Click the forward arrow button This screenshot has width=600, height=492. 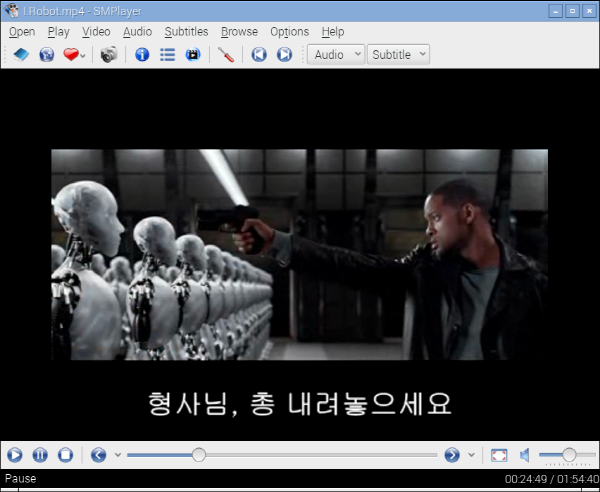coord(452,455)
